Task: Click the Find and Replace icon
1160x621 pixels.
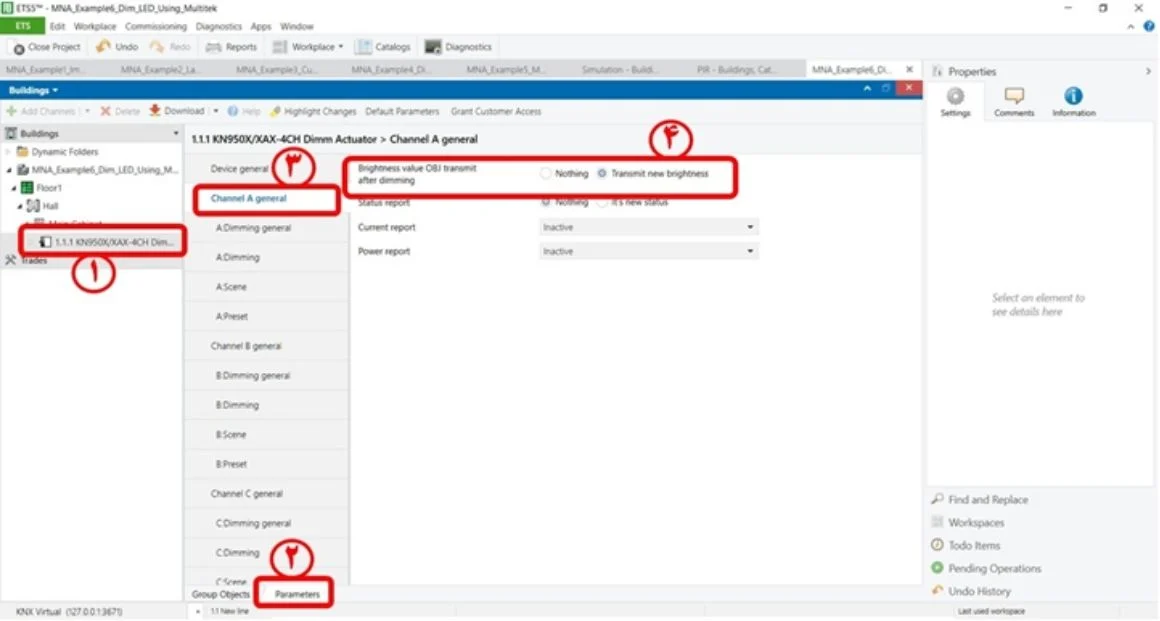Action: coord(937,499)
